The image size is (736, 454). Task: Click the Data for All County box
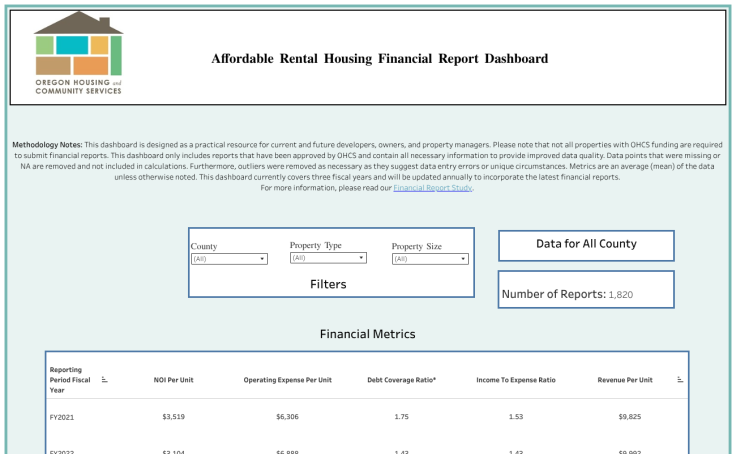586,244
